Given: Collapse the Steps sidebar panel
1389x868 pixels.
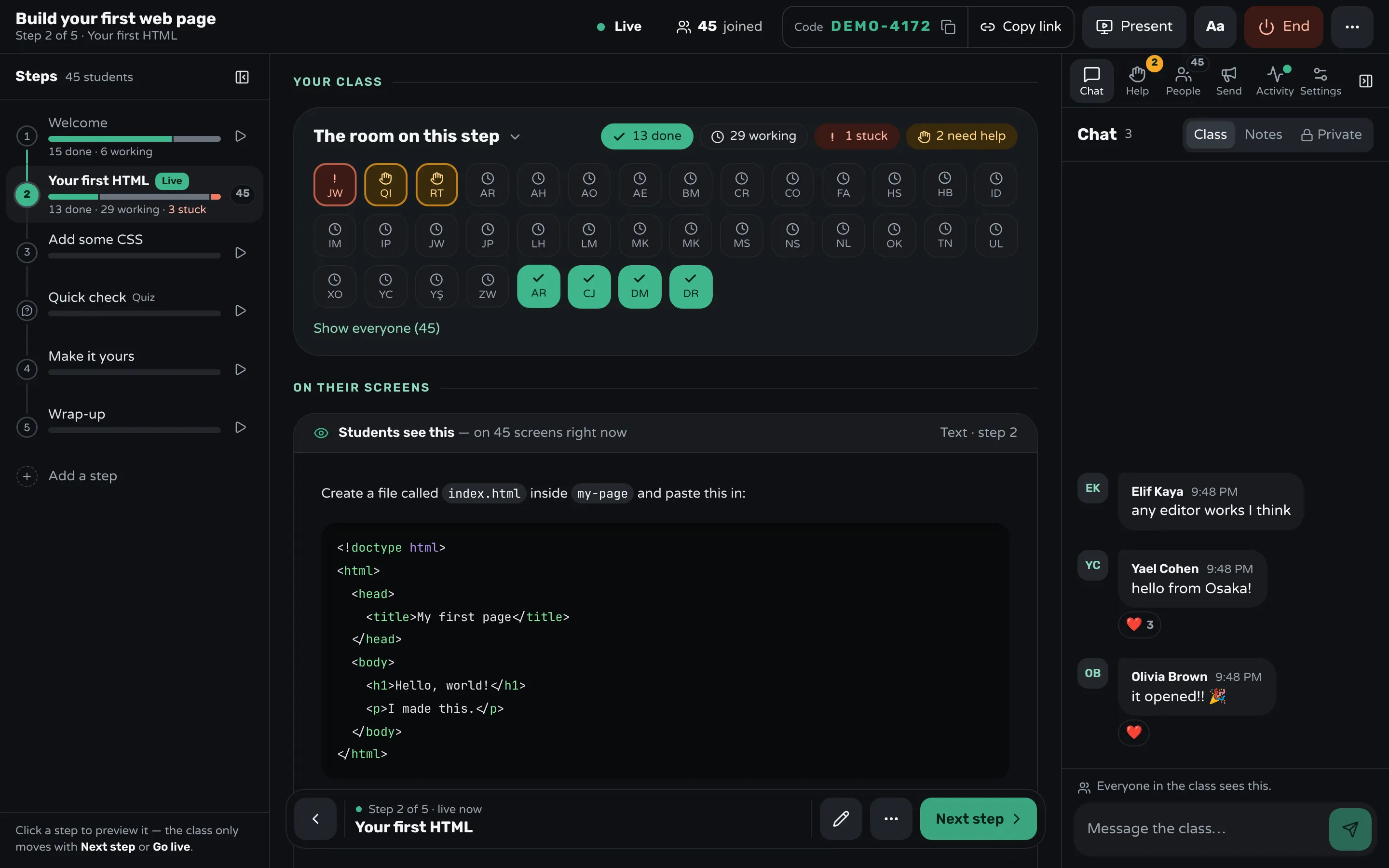Looking at the screenshot, I should coord(242,77).
